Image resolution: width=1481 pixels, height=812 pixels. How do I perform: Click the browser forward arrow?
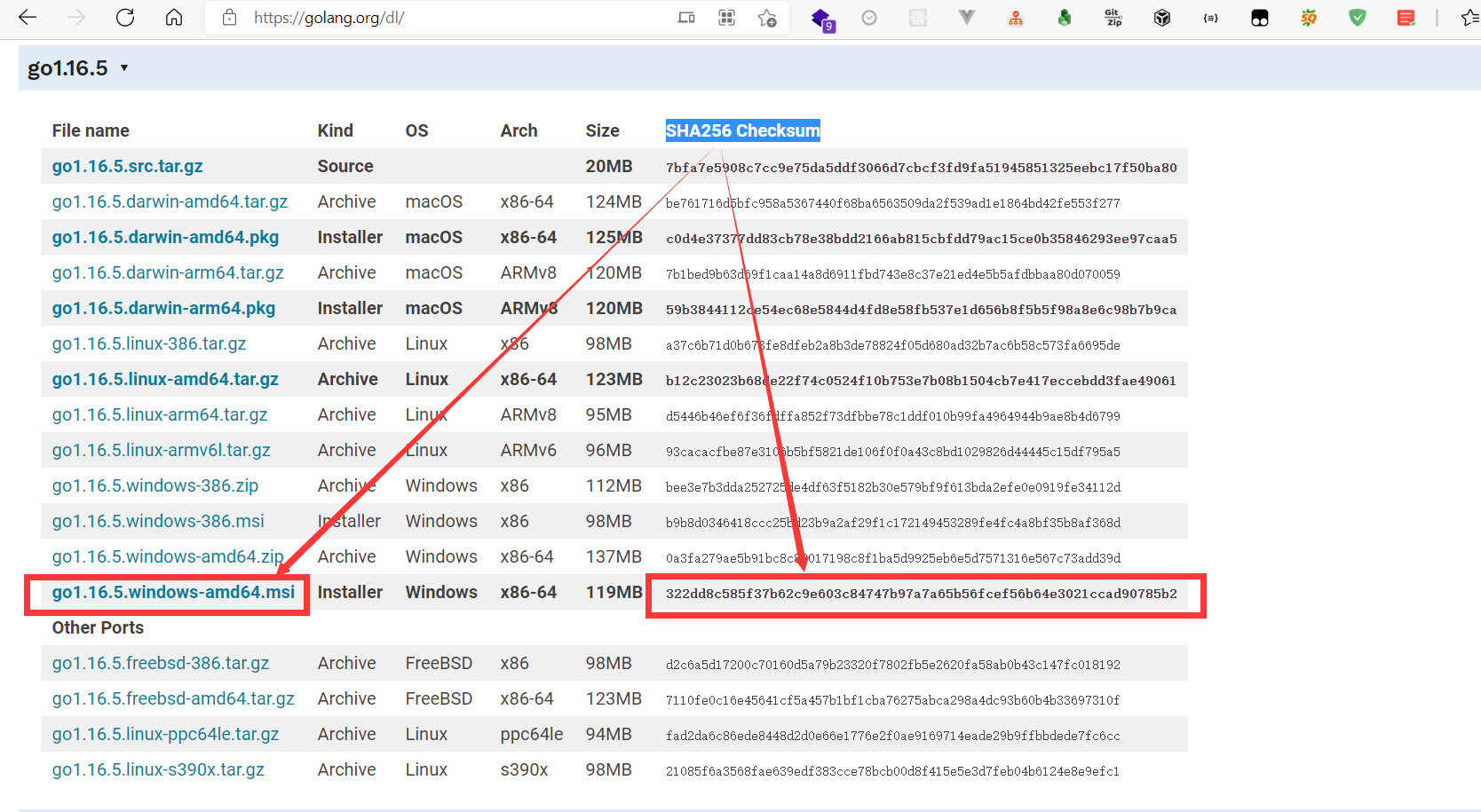76,18
